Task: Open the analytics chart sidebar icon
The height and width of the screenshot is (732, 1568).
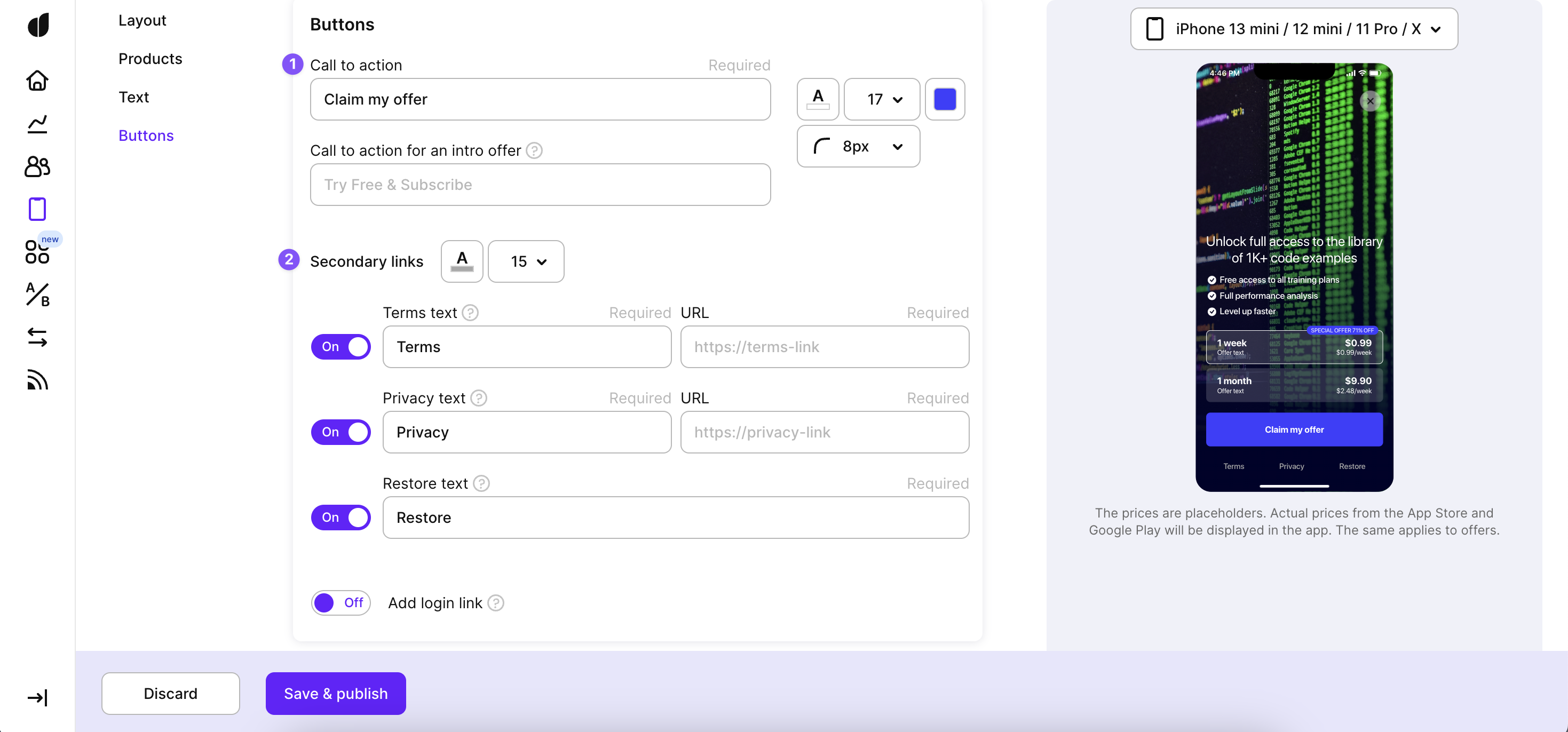Action: pos(37,124)
